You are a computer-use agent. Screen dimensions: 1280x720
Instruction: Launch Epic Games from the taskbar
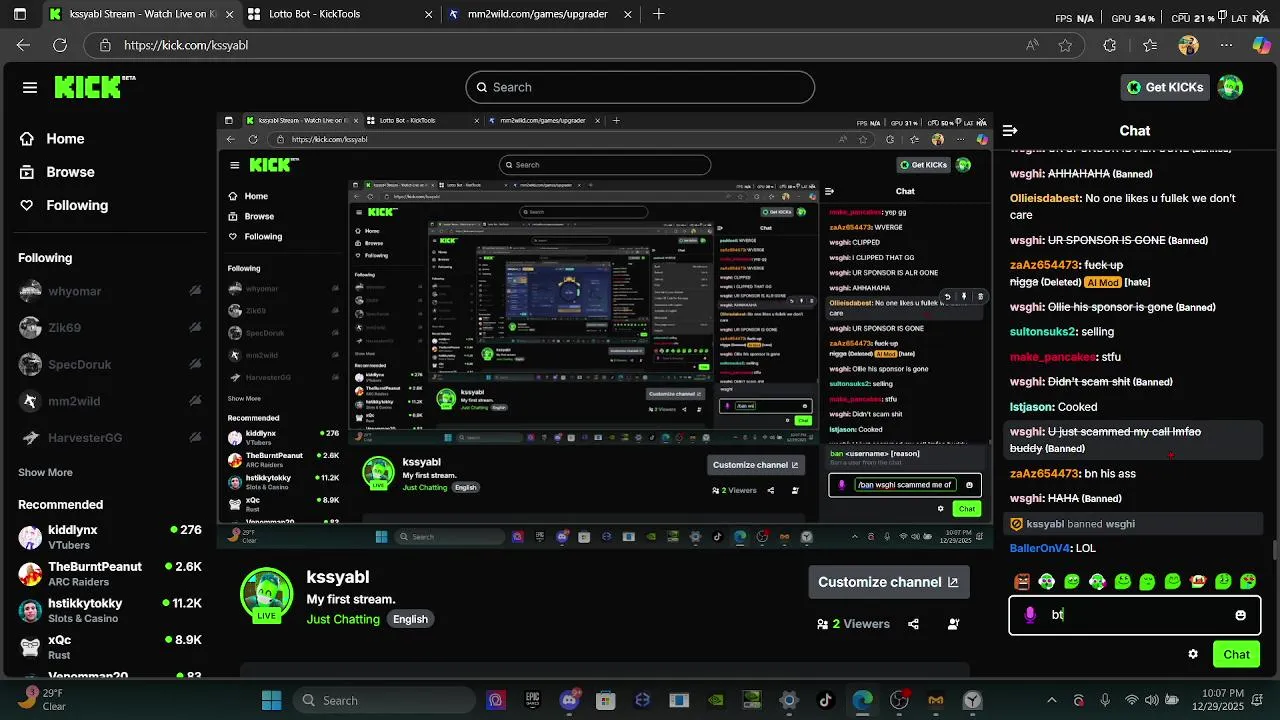point(533,700)
